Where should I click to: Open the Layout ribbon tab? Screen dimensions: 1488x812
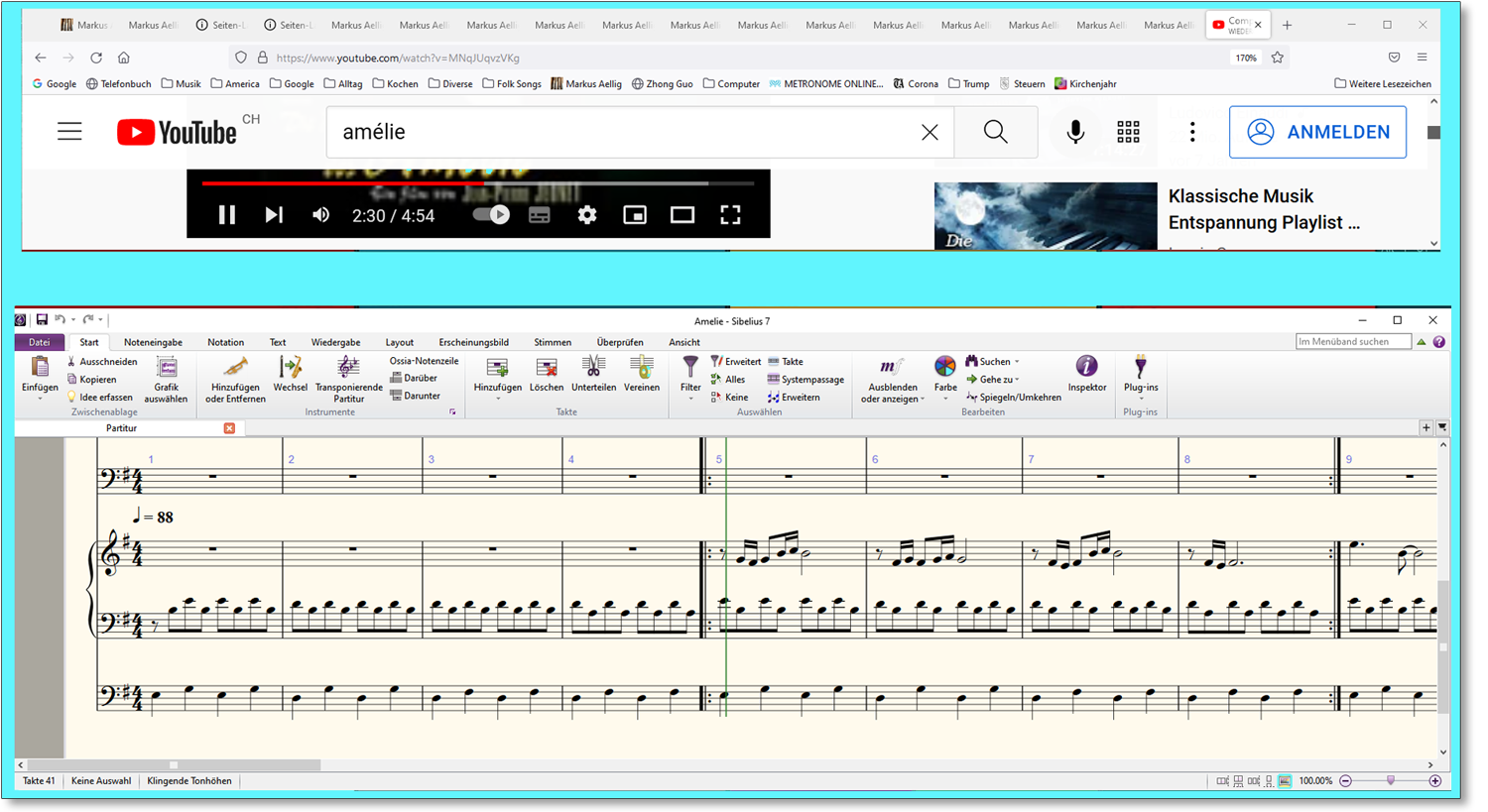pos(399,342)
